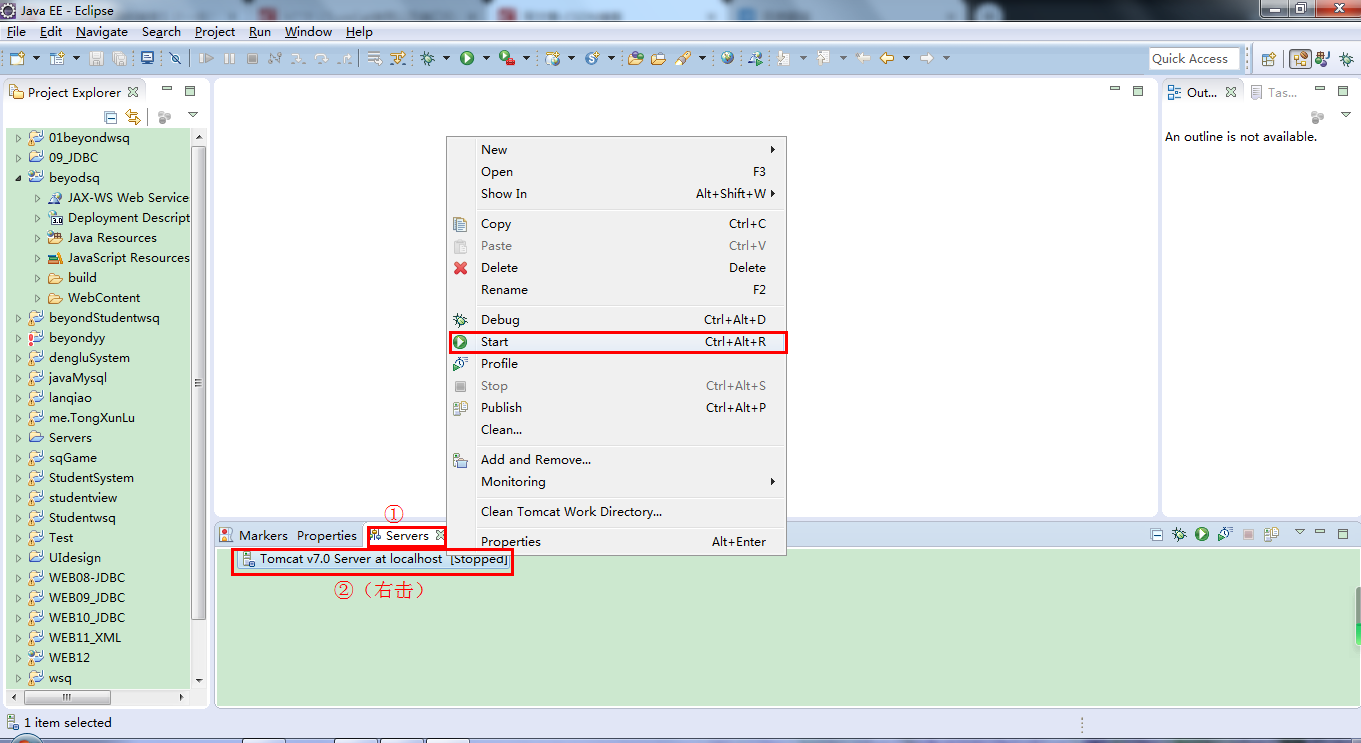Click the Debug bug icon in main toolbar

(x=428, y=58)
